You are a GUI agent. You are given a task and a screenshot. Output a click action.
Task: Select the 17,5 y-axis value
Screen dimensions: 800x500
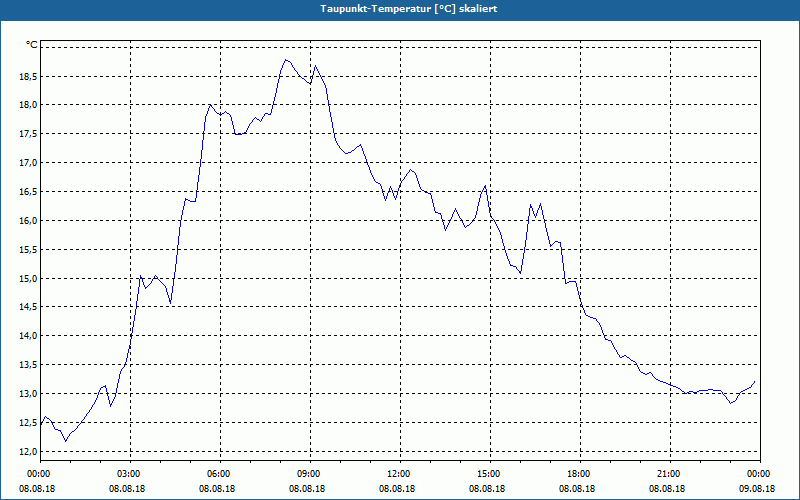click(x=27, y=134)
